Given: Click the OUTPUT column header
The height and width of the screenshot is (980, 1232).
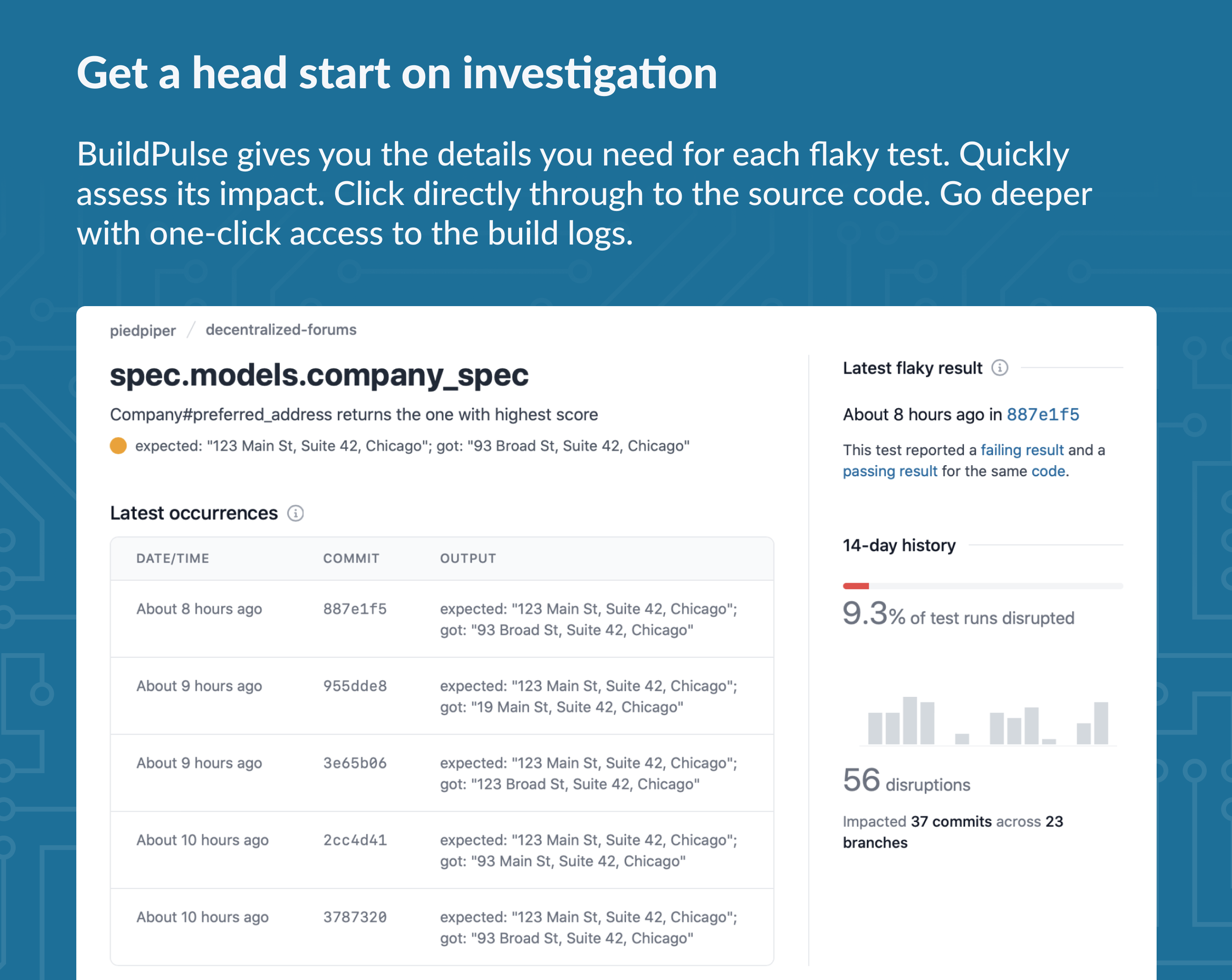Looking at the screenshot, I should point(468,558).
